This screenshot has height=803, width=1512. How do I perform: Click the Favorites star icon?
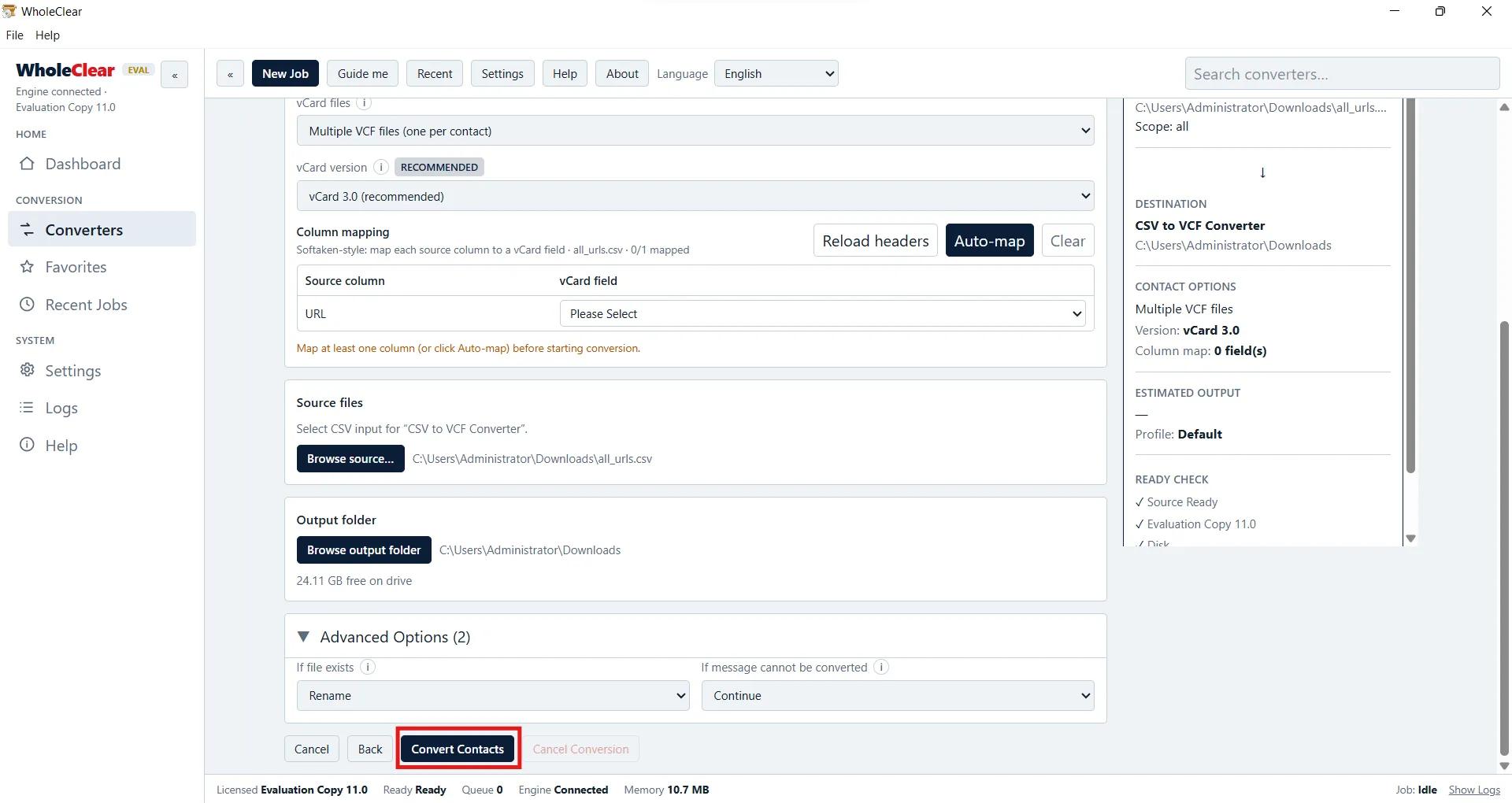27,267
